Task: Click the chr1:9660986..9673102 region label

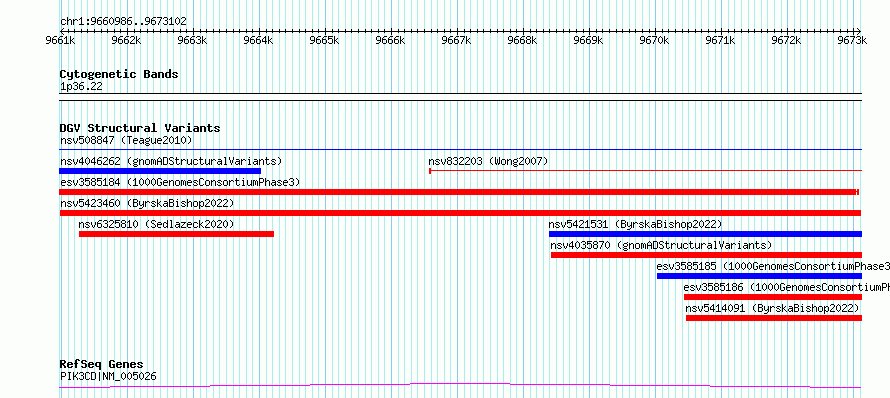Action: [123, 22]
